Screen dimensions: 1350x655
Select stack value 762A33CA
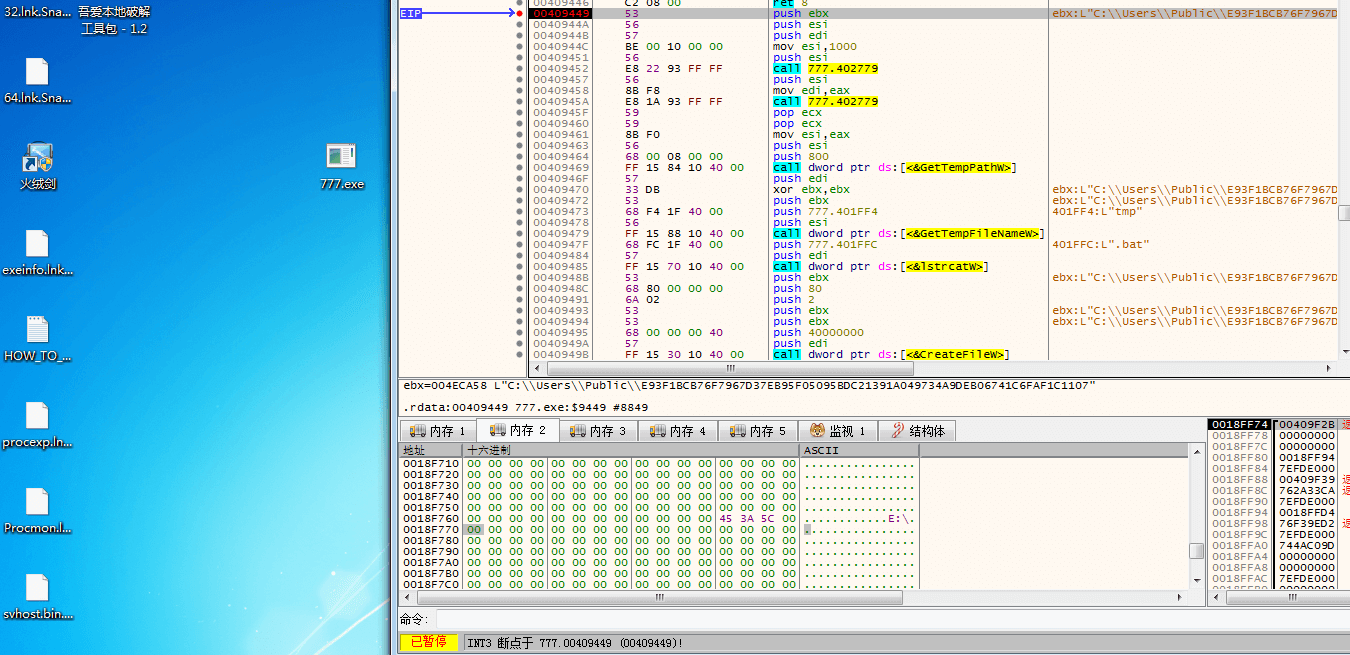coord(1307,491)
